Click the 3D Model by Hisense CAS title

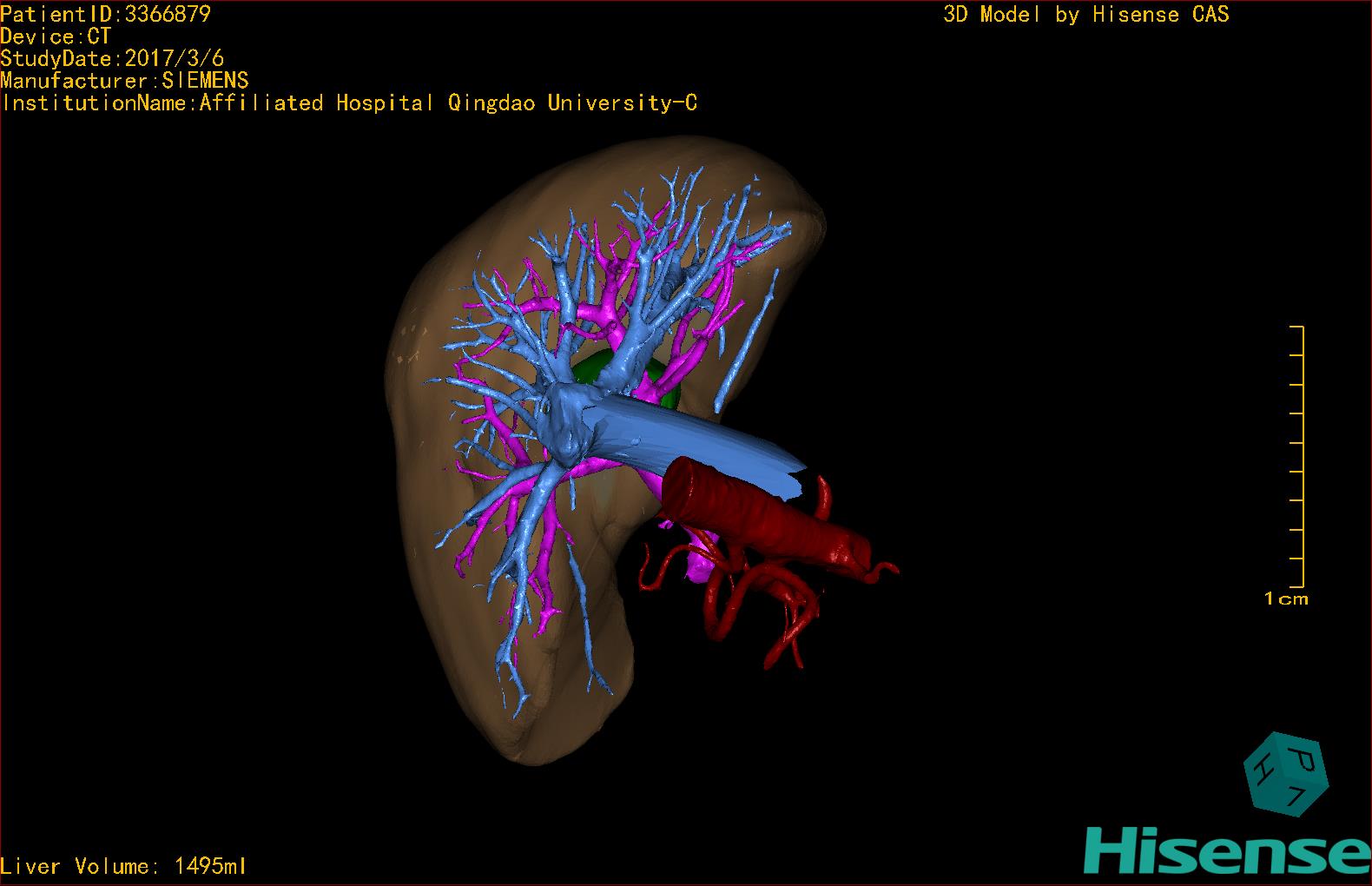(1085, 14)
